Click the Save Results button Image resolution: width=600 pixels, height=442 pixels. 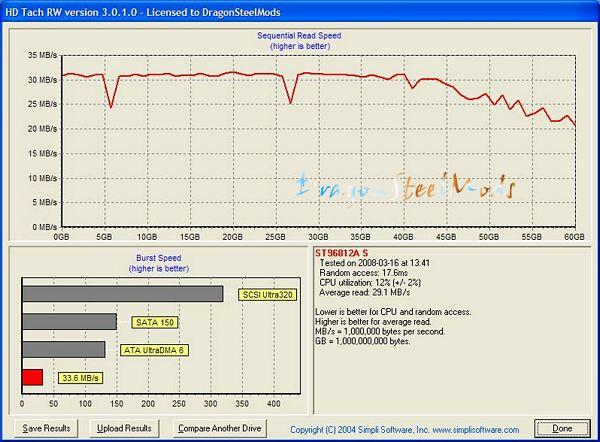pyautogui.click(x=46, y=428)
